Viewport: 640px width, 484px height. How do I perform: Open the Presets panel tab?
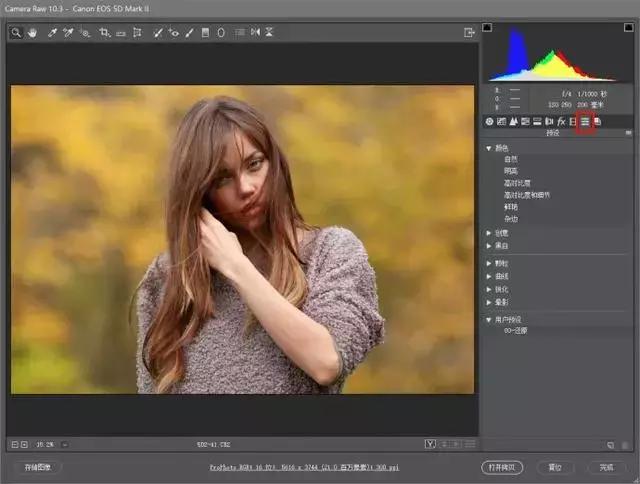[x=586, y=121]
